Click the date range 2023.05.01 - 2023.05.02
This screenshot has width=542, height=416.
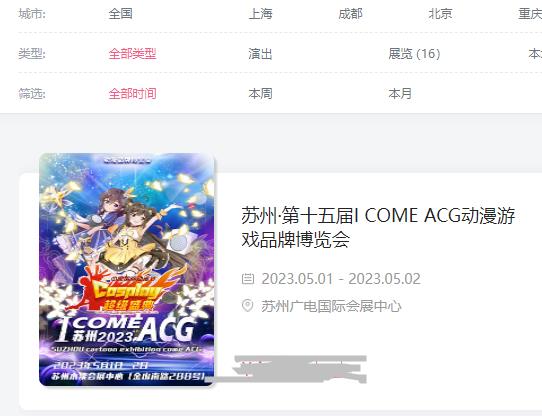(x=341, y=279)
